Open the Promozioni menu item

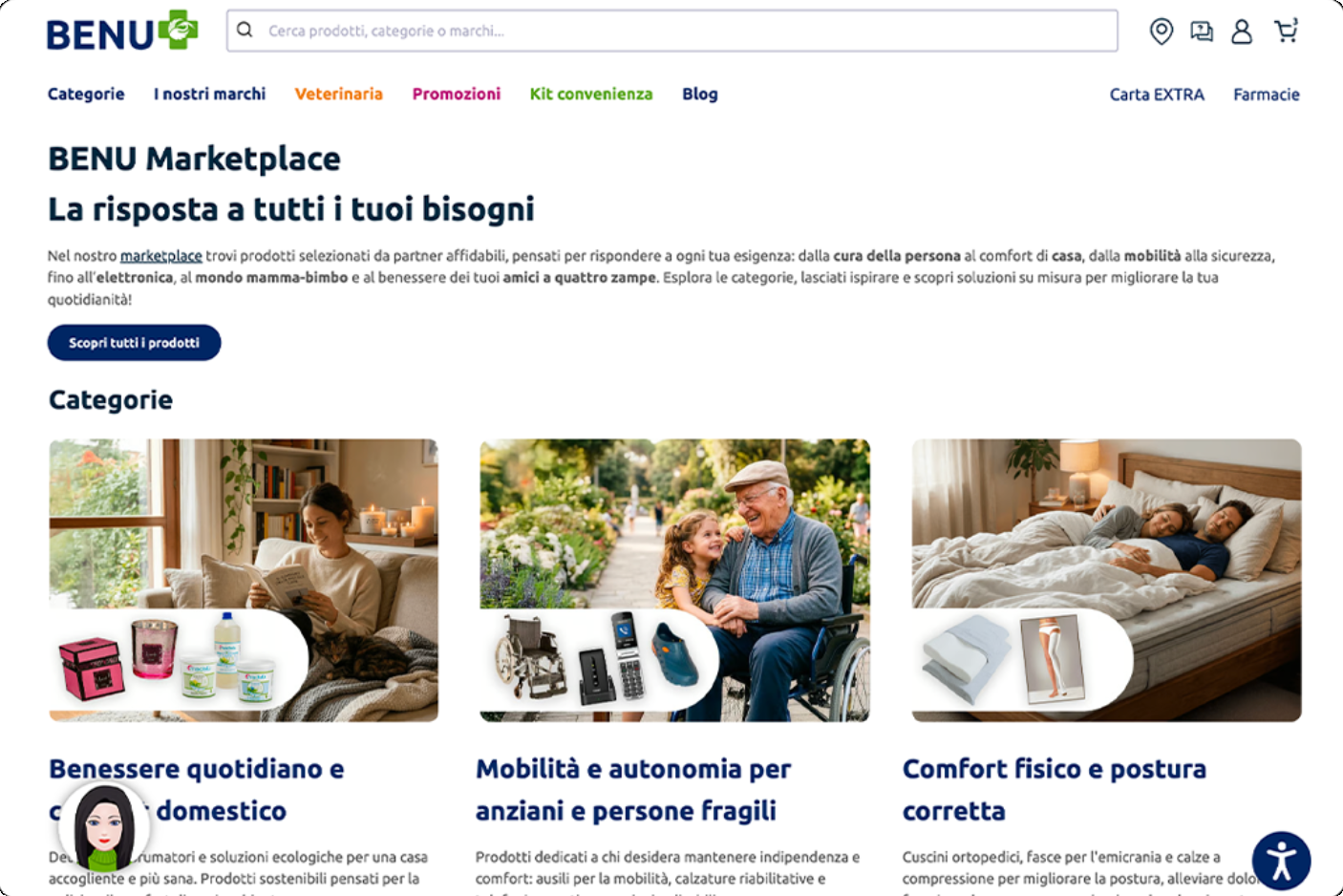click(x=456, y=94)
